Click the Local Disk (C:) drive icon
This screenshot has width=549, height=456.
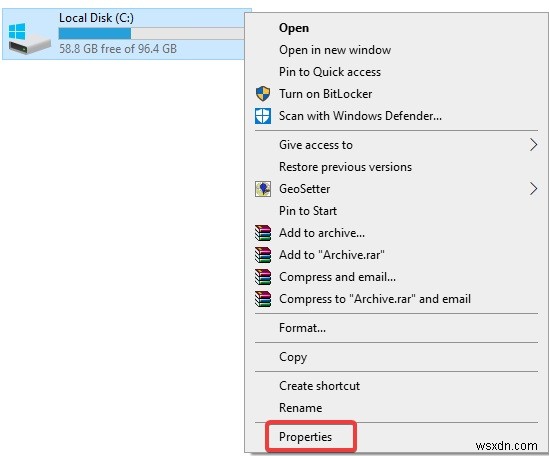click(x=29, y=39)
